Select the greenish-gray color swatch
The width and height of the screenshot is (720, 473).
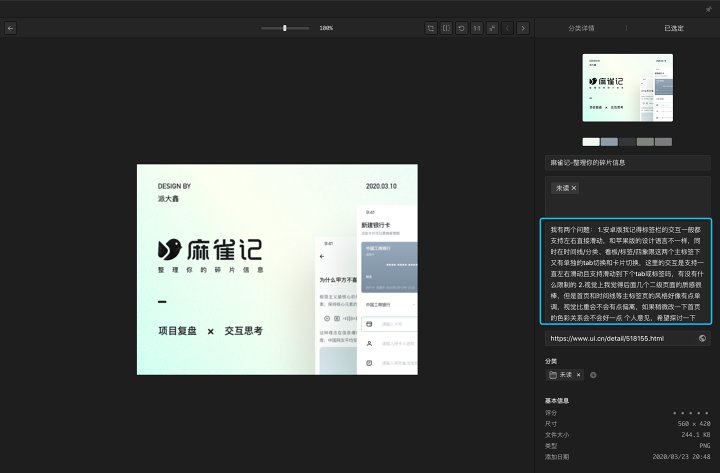point(645,142)
